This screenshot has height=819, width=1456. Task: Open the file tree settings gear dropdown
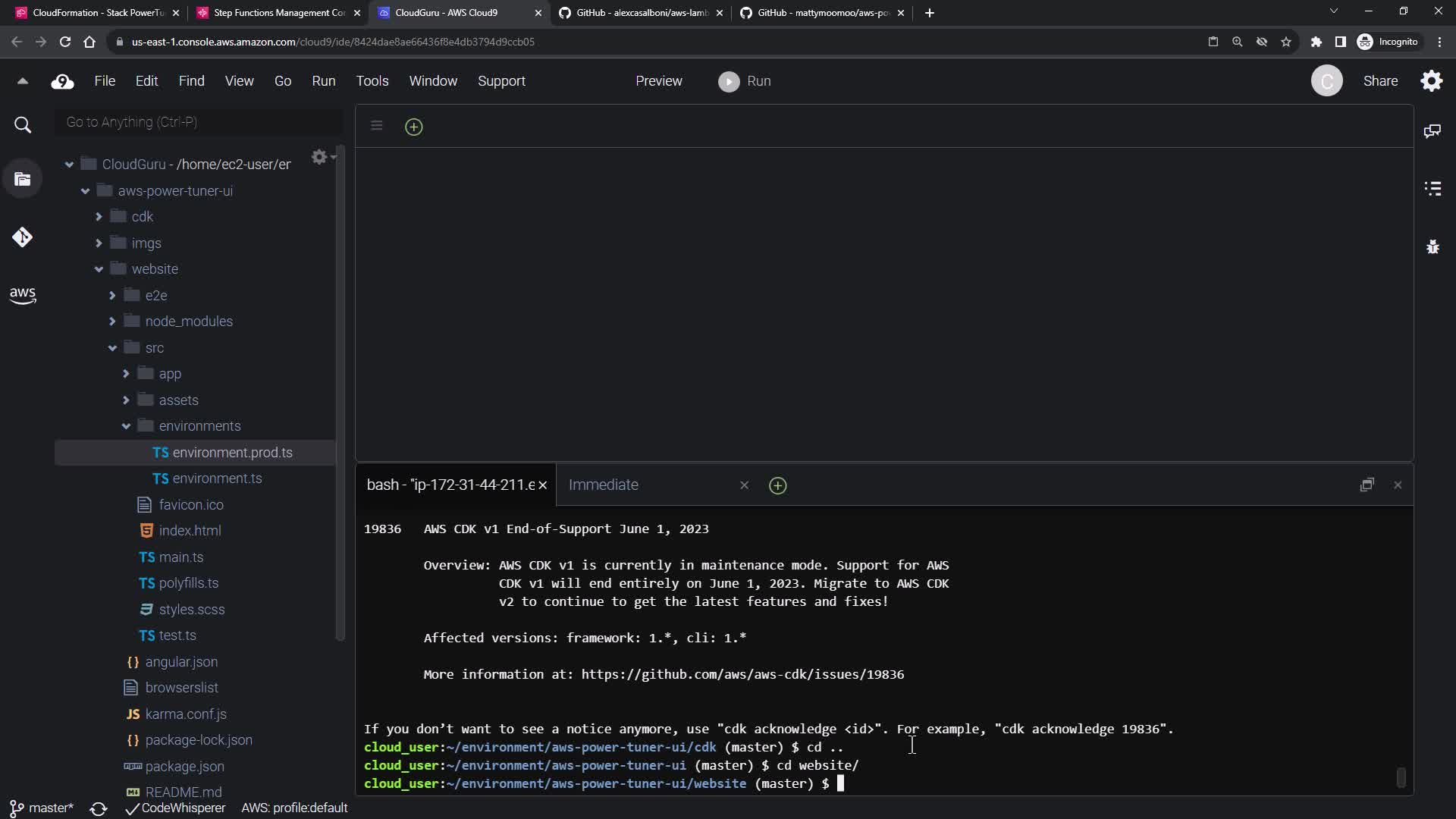(322, 157)
